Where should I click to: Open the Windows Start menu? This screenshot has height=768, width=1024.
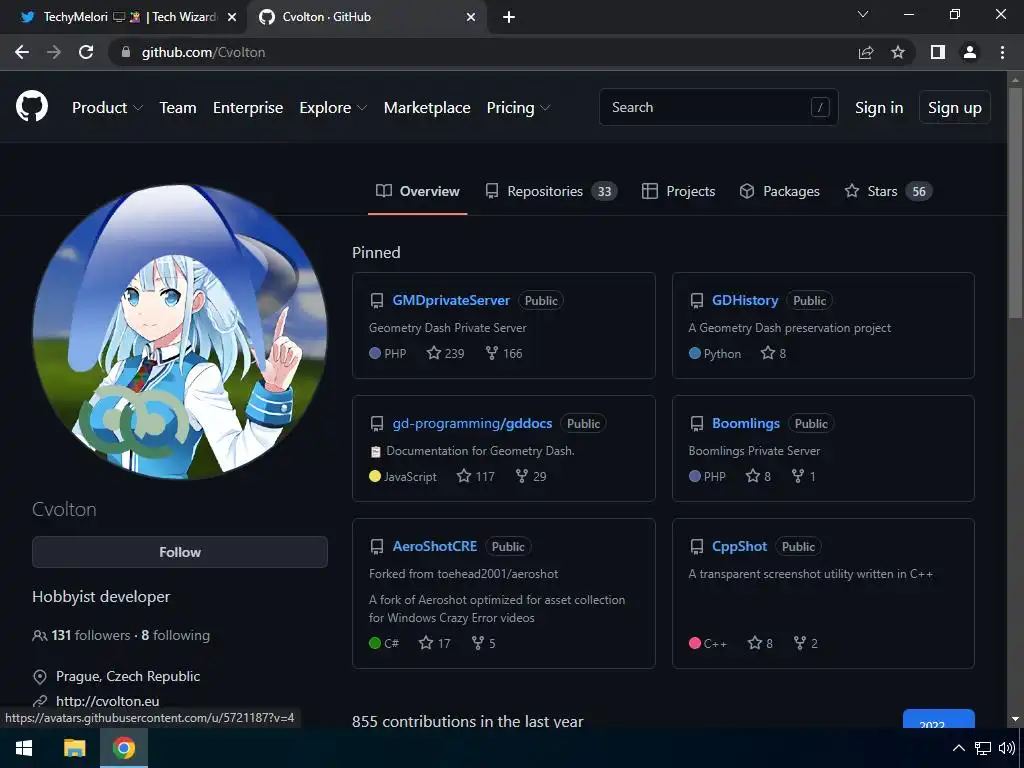click(x=24, y=748)
